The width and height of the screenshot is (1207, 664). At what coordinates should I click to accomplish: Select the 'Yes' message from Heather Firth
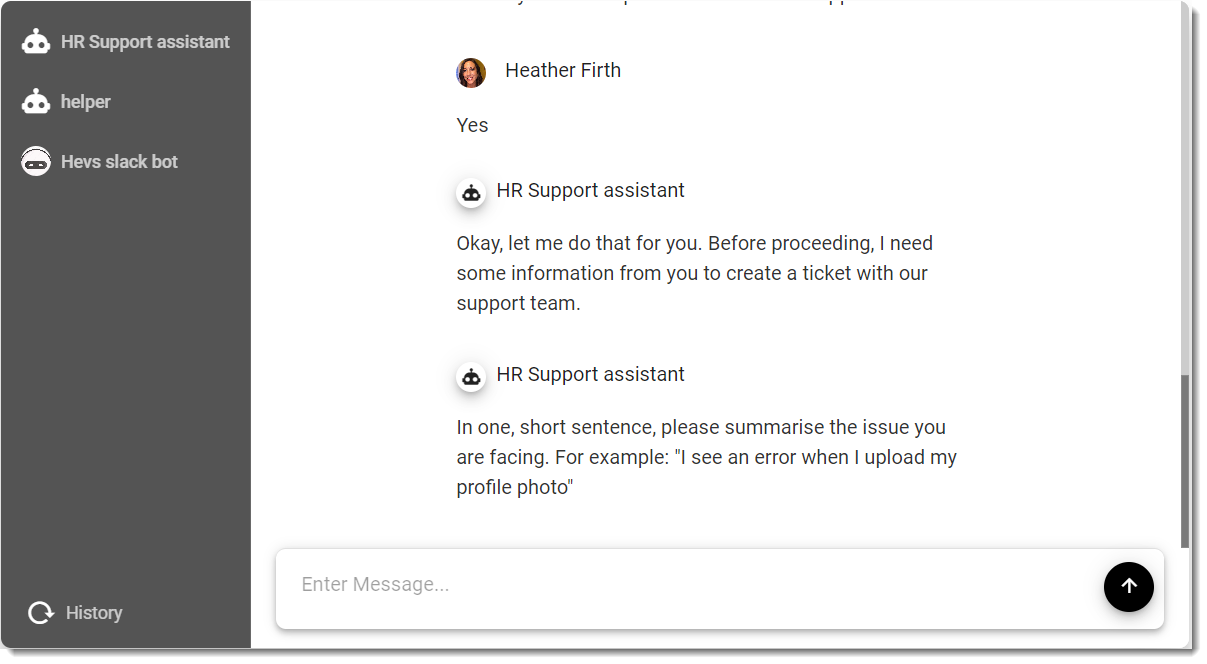click(472, 125)
